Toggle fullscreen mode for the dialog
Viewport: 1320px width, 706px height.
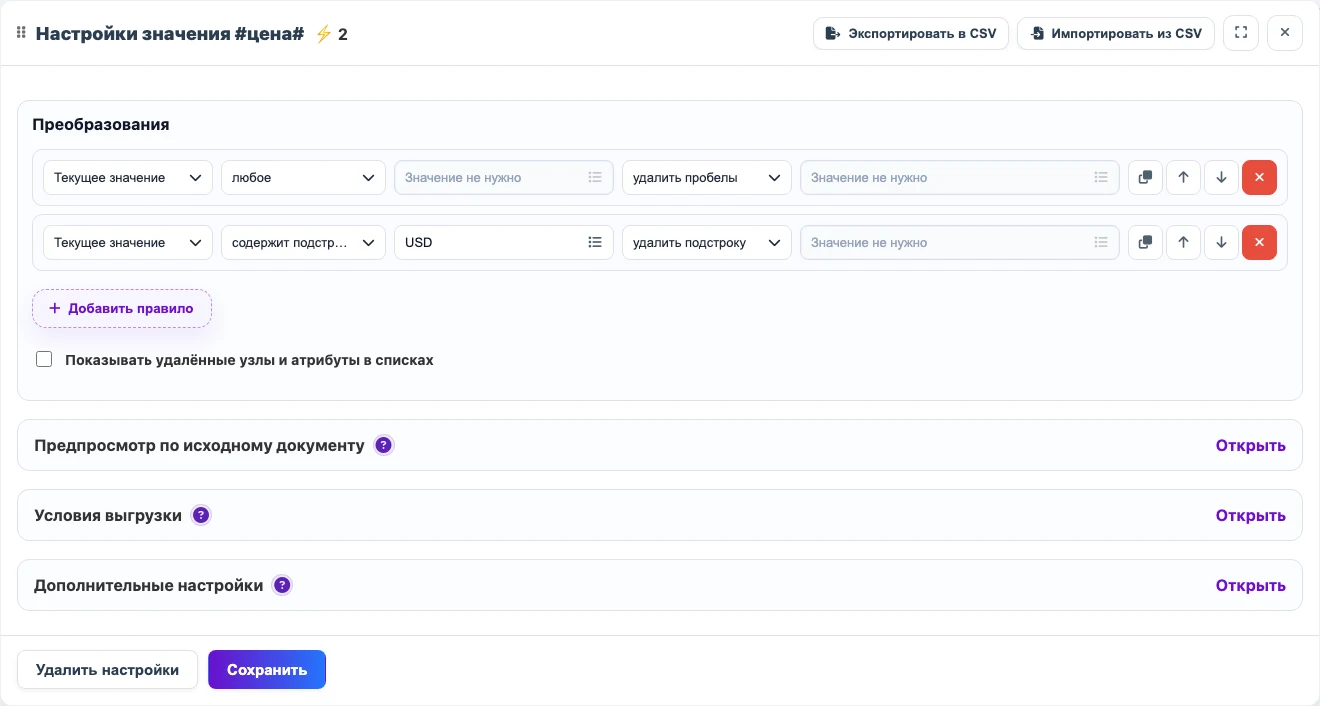click(1241, 33)
